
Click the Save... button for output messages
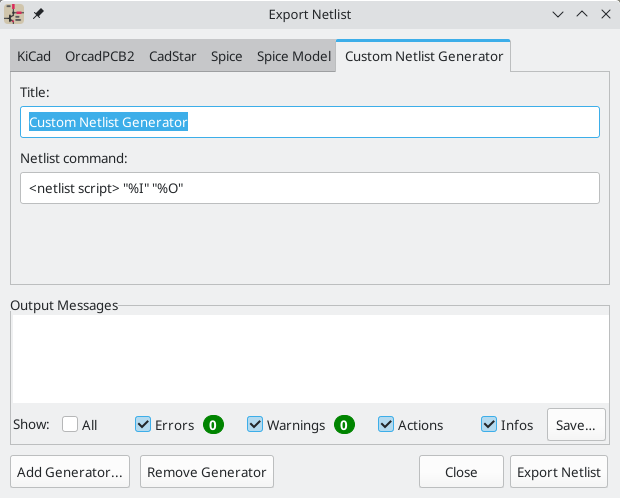click(x=576, y=425)
